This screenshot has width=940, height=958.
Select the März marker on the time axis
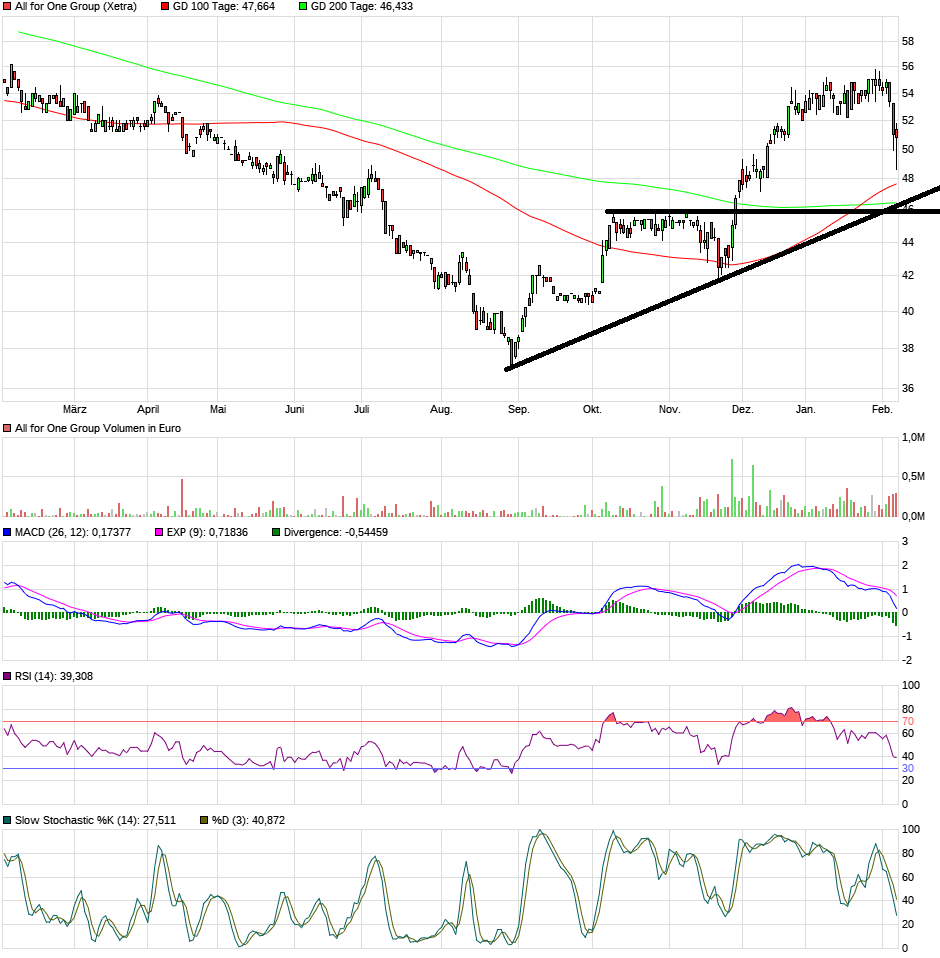click(75, 409)
